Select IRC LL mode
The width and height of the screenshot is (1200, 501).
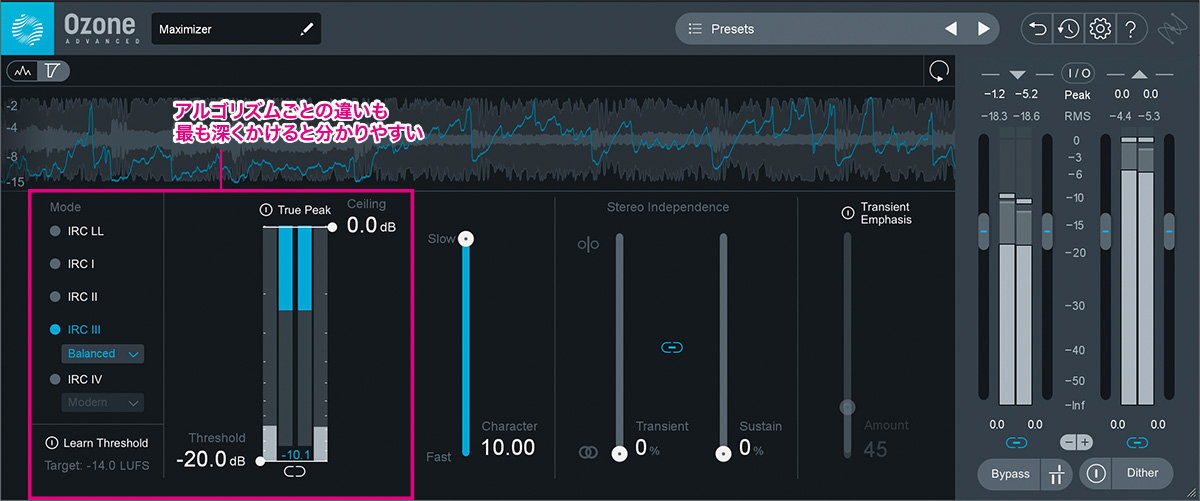tap(77, 231)
